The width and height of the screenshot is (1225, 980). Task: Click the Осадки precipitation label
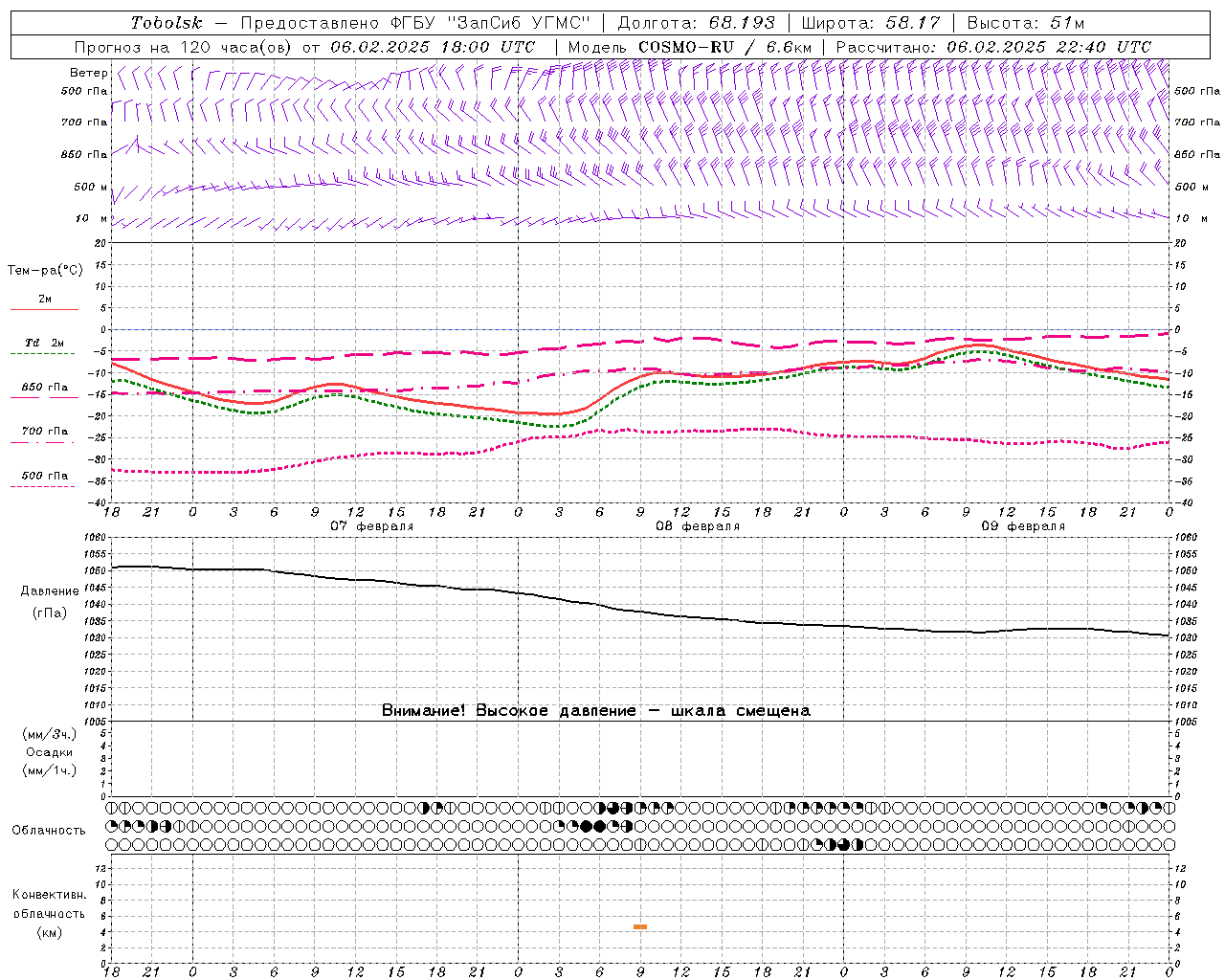pyautogui.click(x=50, y=752)
